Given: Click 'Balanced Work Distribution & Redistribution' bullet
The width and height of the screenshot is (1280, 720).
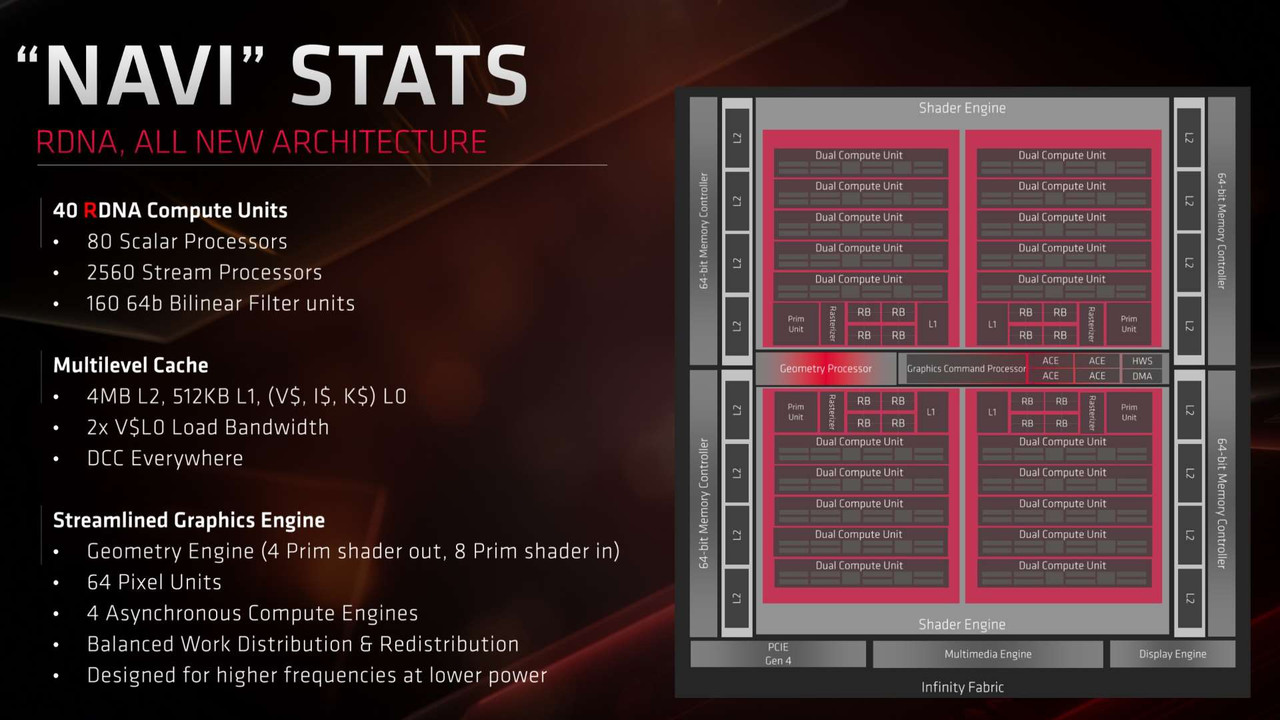Looking at the screenshot, I should click(302, 644).
